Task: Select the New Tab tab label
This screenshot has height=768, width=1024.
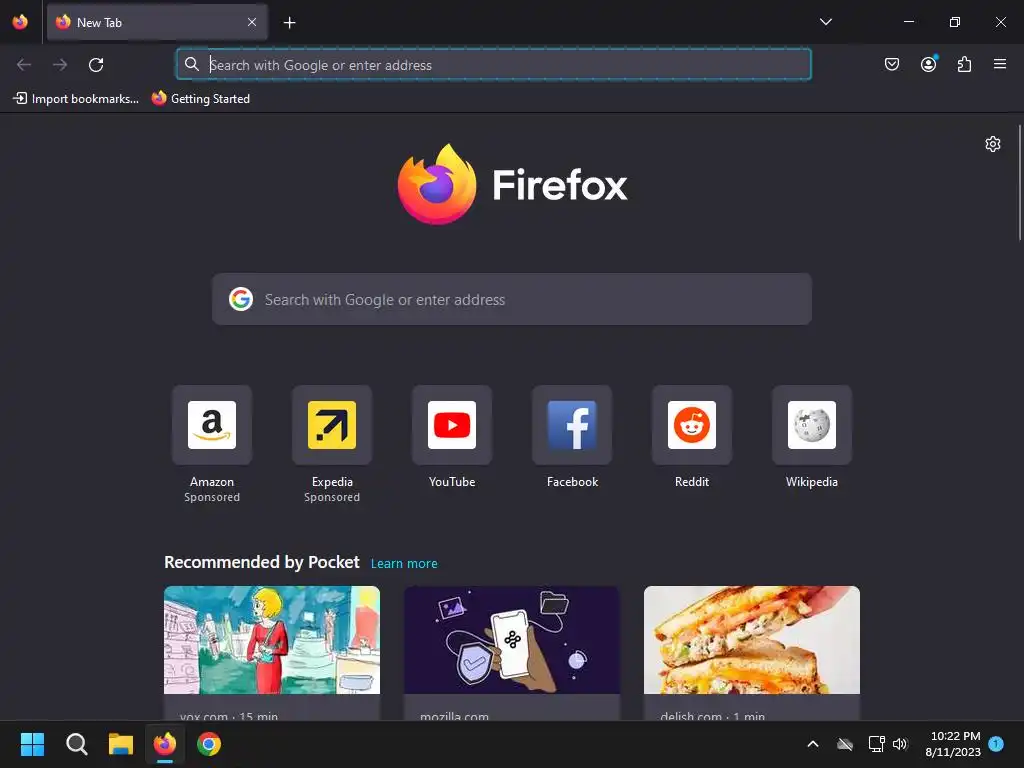Action: pyautogui.click(x=99, y=22)
